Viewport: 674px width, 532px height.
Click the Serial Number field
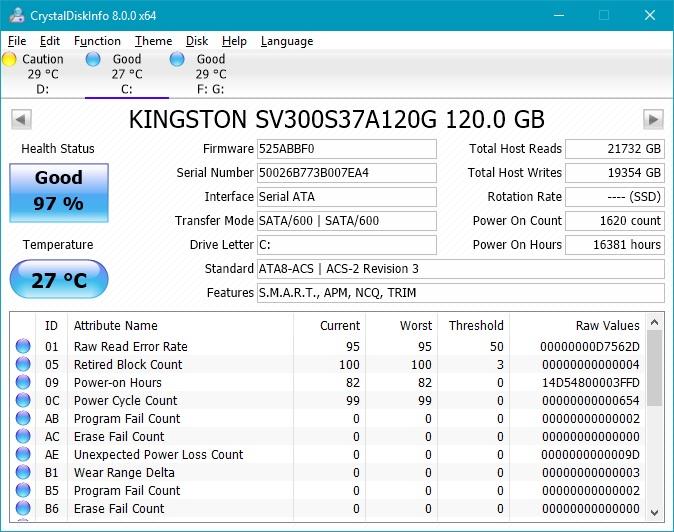[347, 173]
